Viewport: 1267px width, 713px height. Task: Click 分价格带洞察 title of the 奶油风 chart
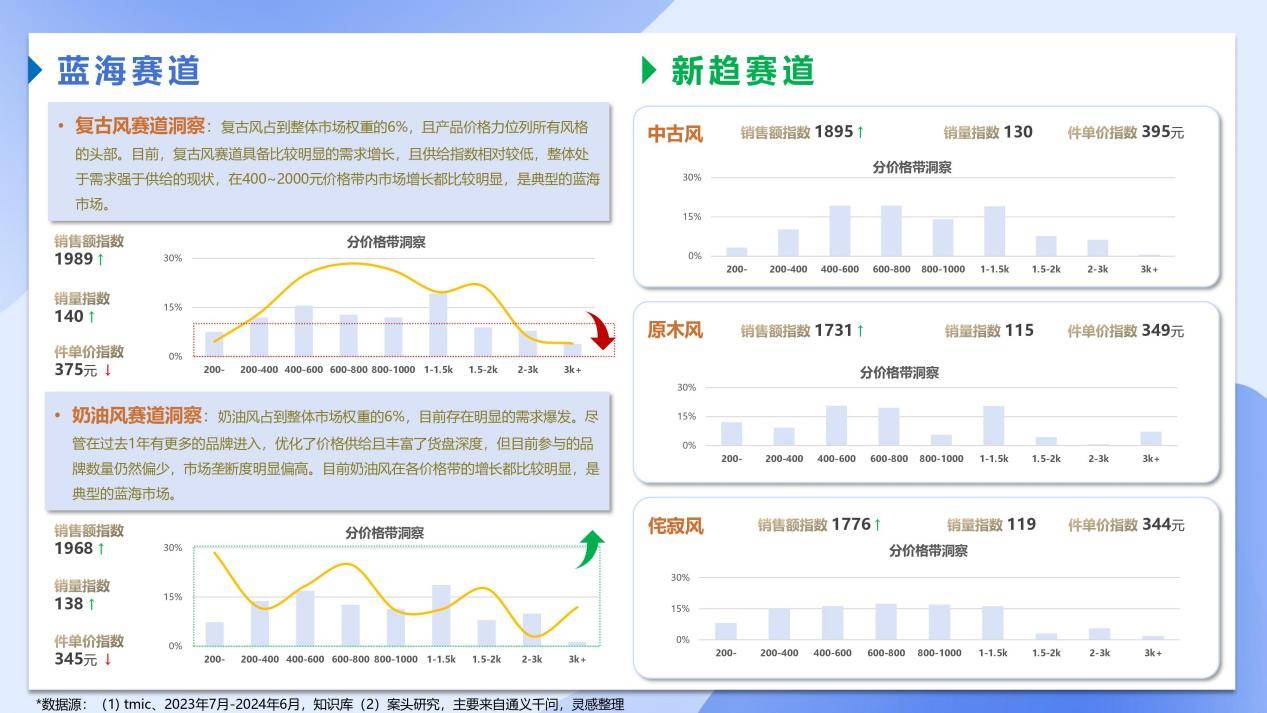click(x=385, y=533)
